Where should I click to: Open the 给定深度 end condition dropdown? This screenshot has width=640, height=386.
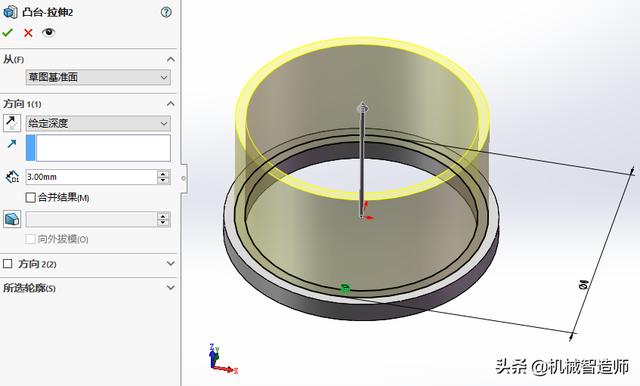click(x=98, y=123)
